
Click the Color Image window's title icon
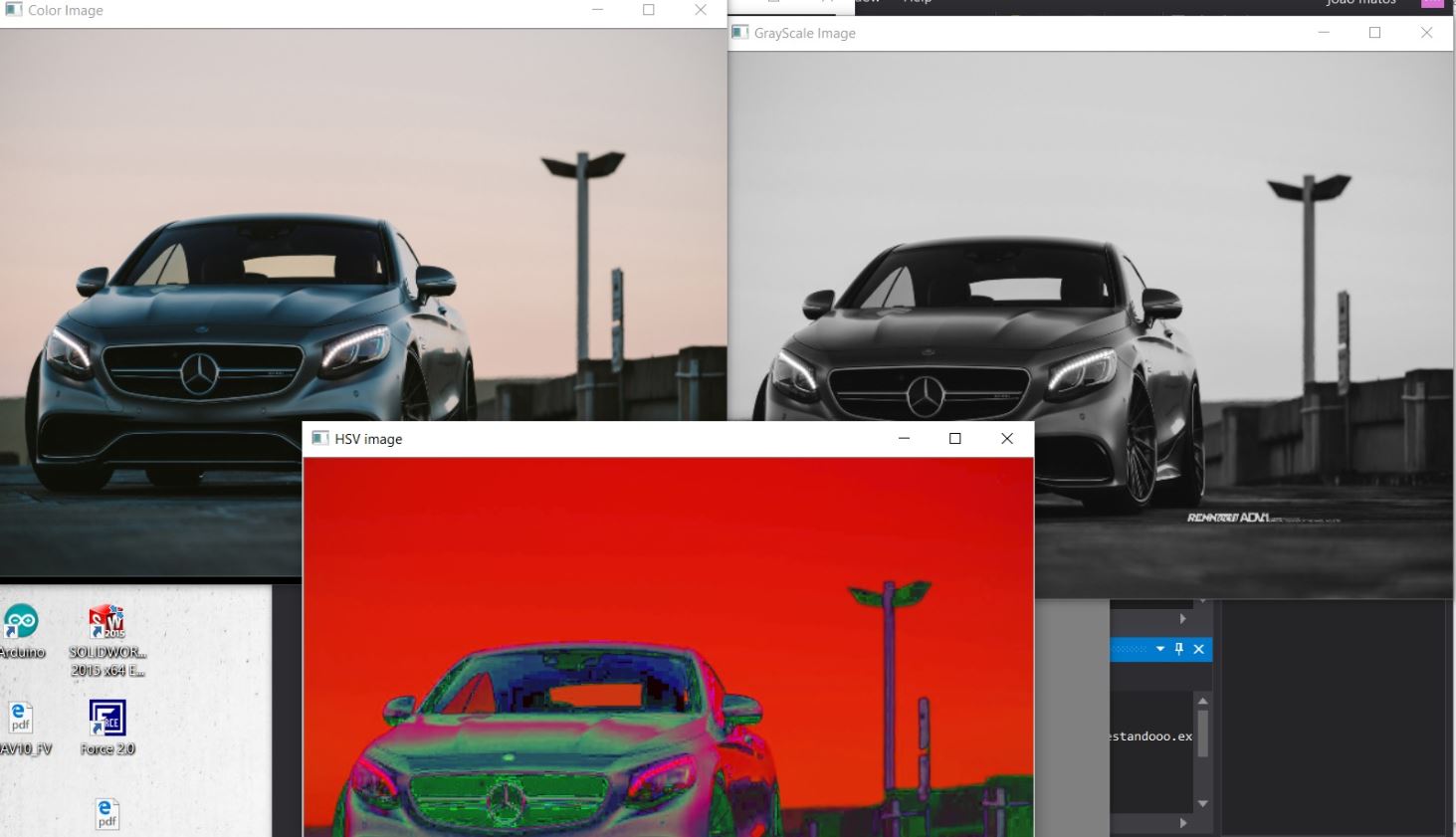[12, 10]
